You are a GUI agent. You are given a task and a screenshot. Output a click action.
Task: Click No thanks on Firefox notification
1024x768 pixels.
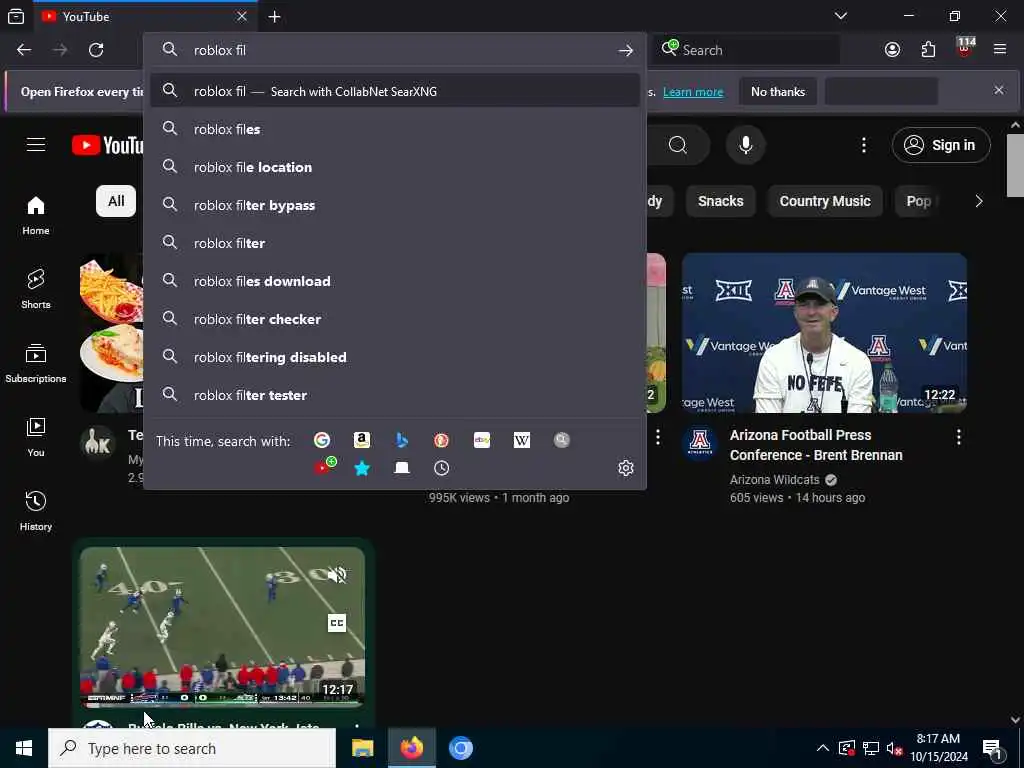pos(778,91)
